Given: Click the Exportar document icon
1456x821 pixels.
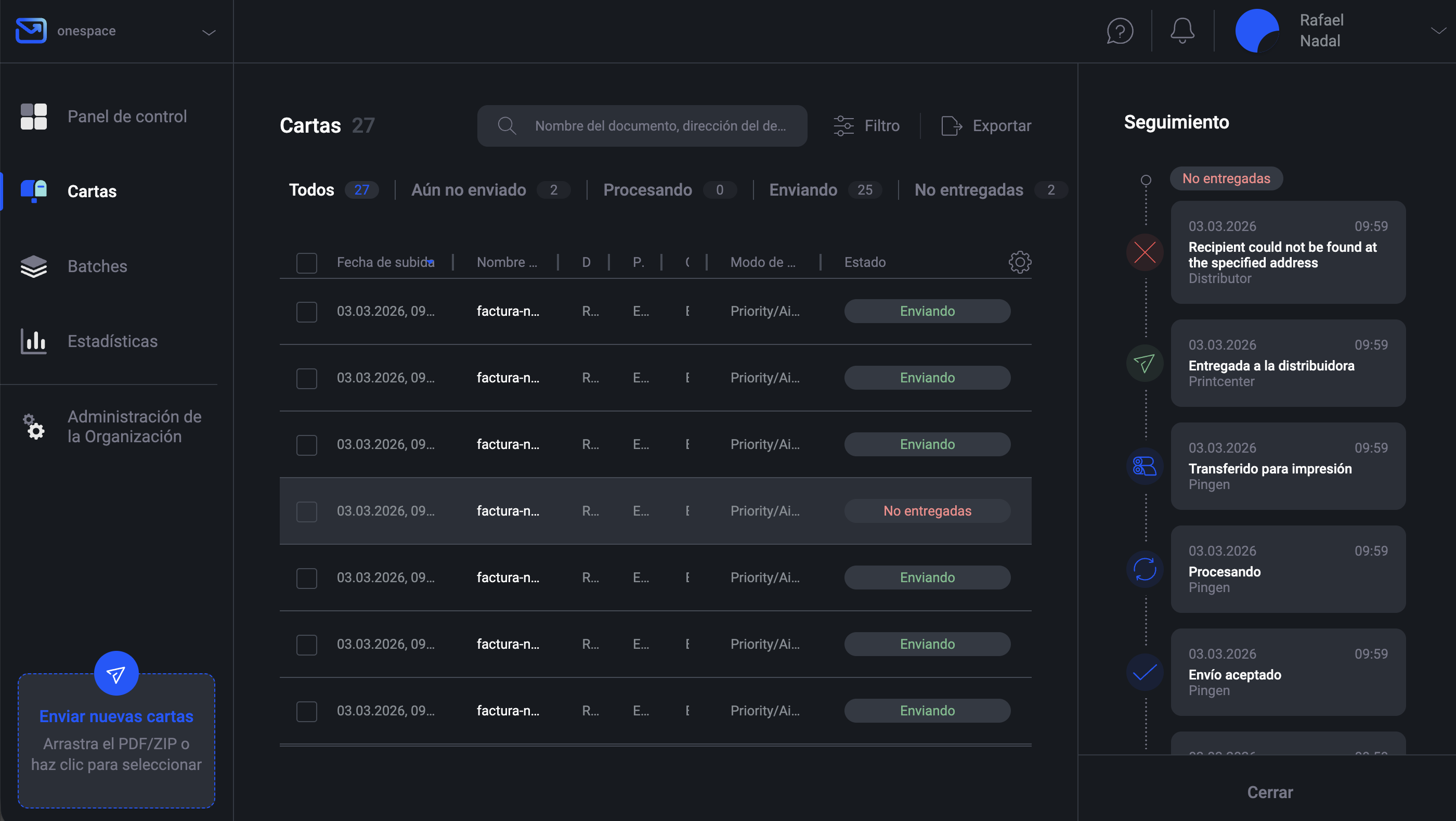Looking at the screenshot, I should click(951, 125).
